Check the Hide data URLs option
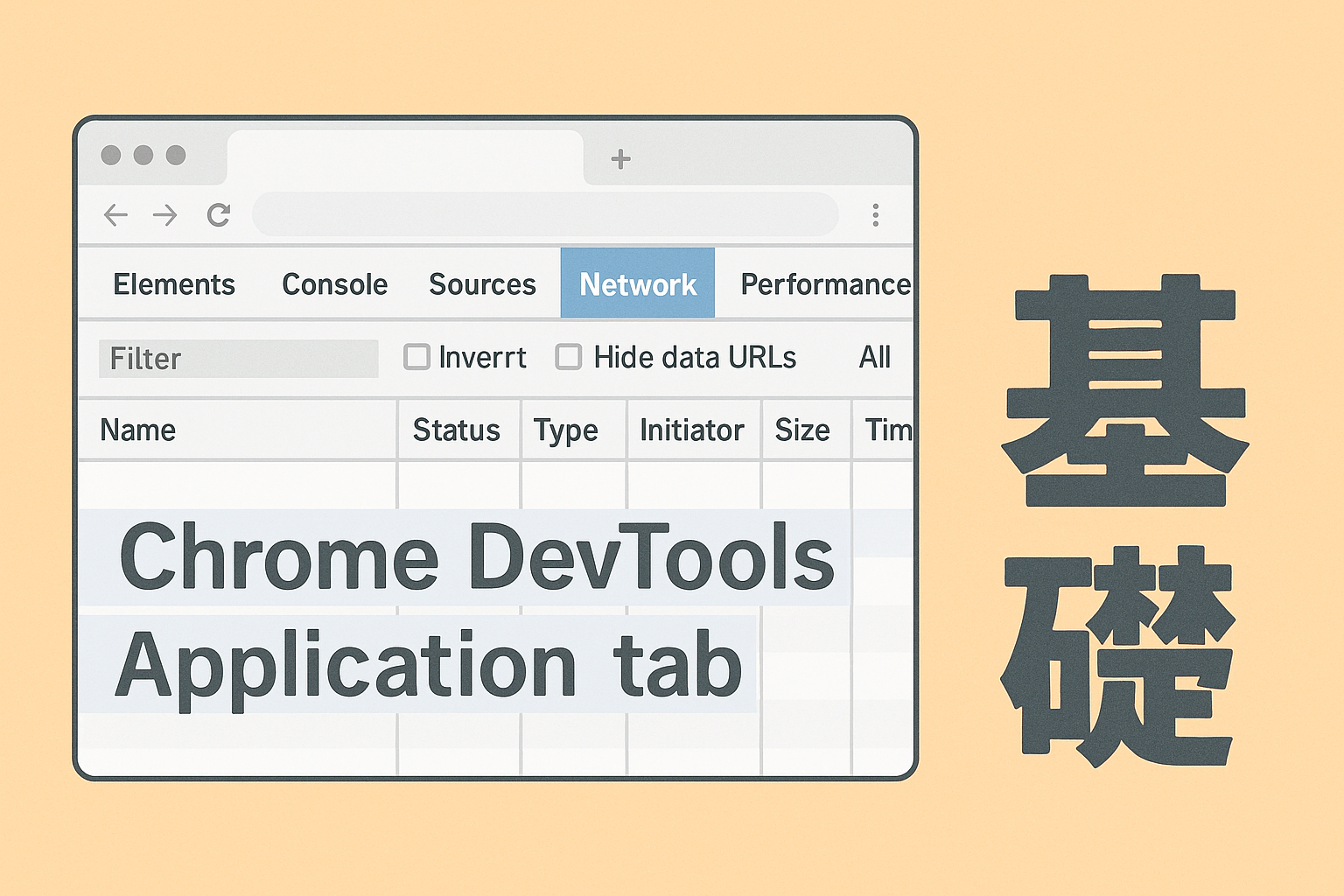This screenshot has width=1344, height=896. [569, 357]
